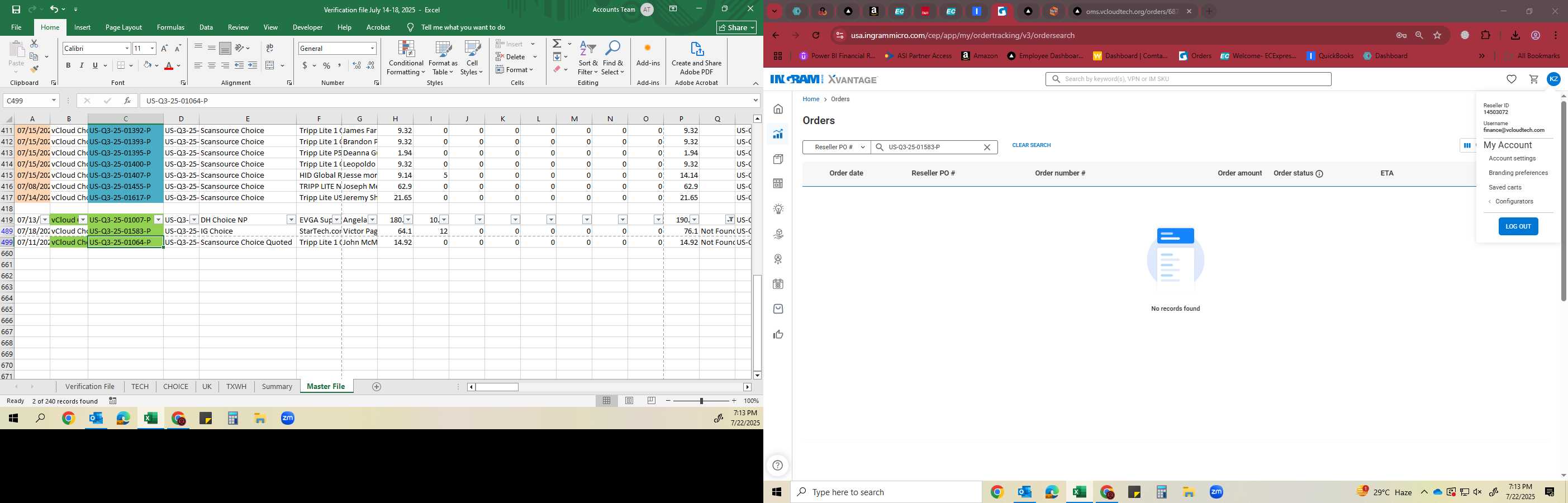Toggle Bold formatting in Excel ribbon

[68, 65]
